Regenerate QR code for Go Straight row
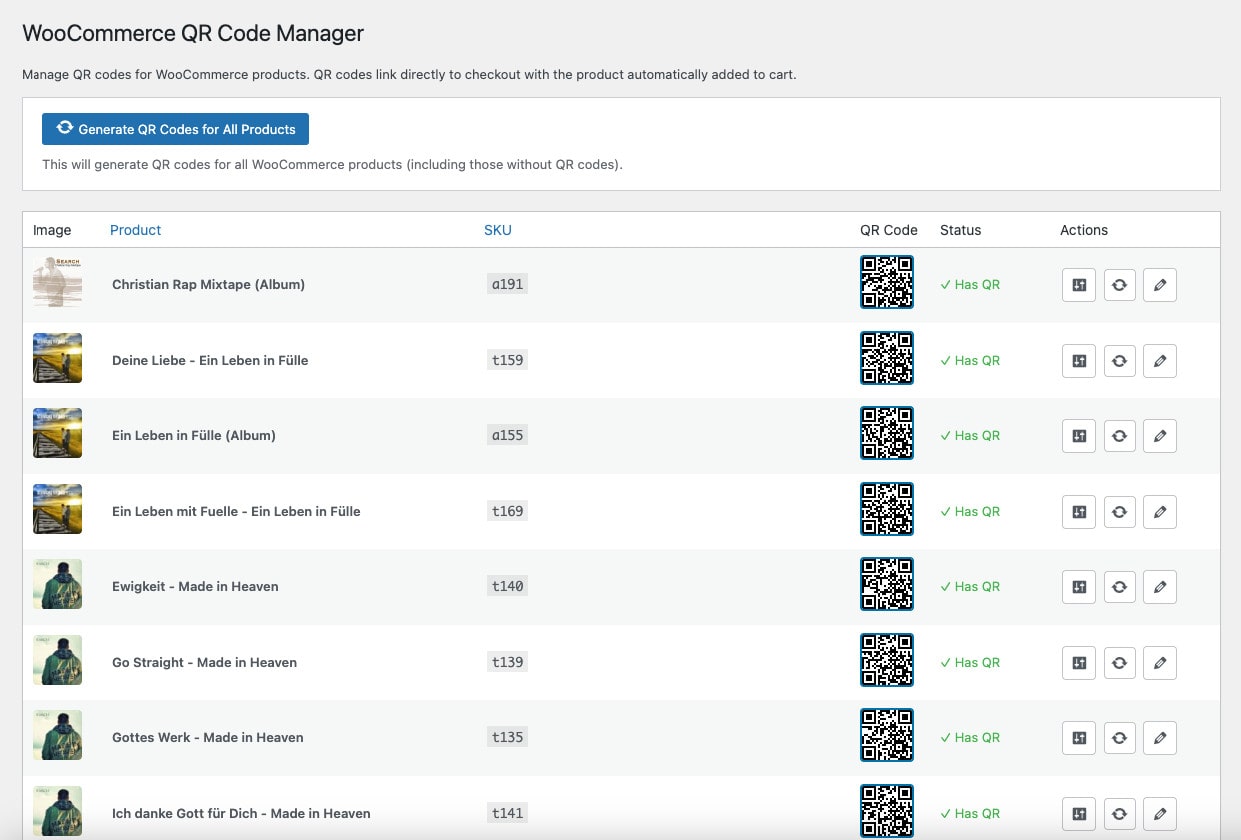Screen dimensions: 1241x840 pos(1119,663)
